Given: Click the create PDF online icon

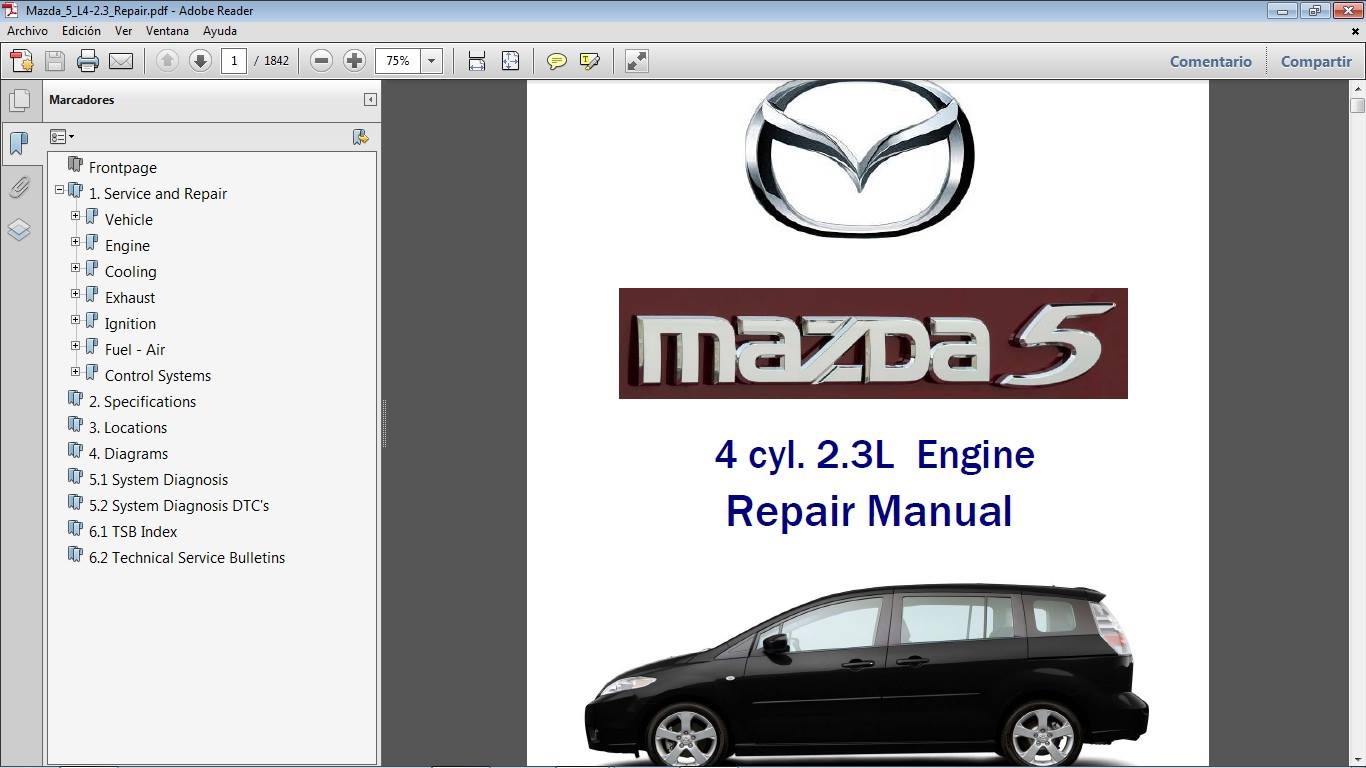Looking at the screenshot, I should pos(22,61).
